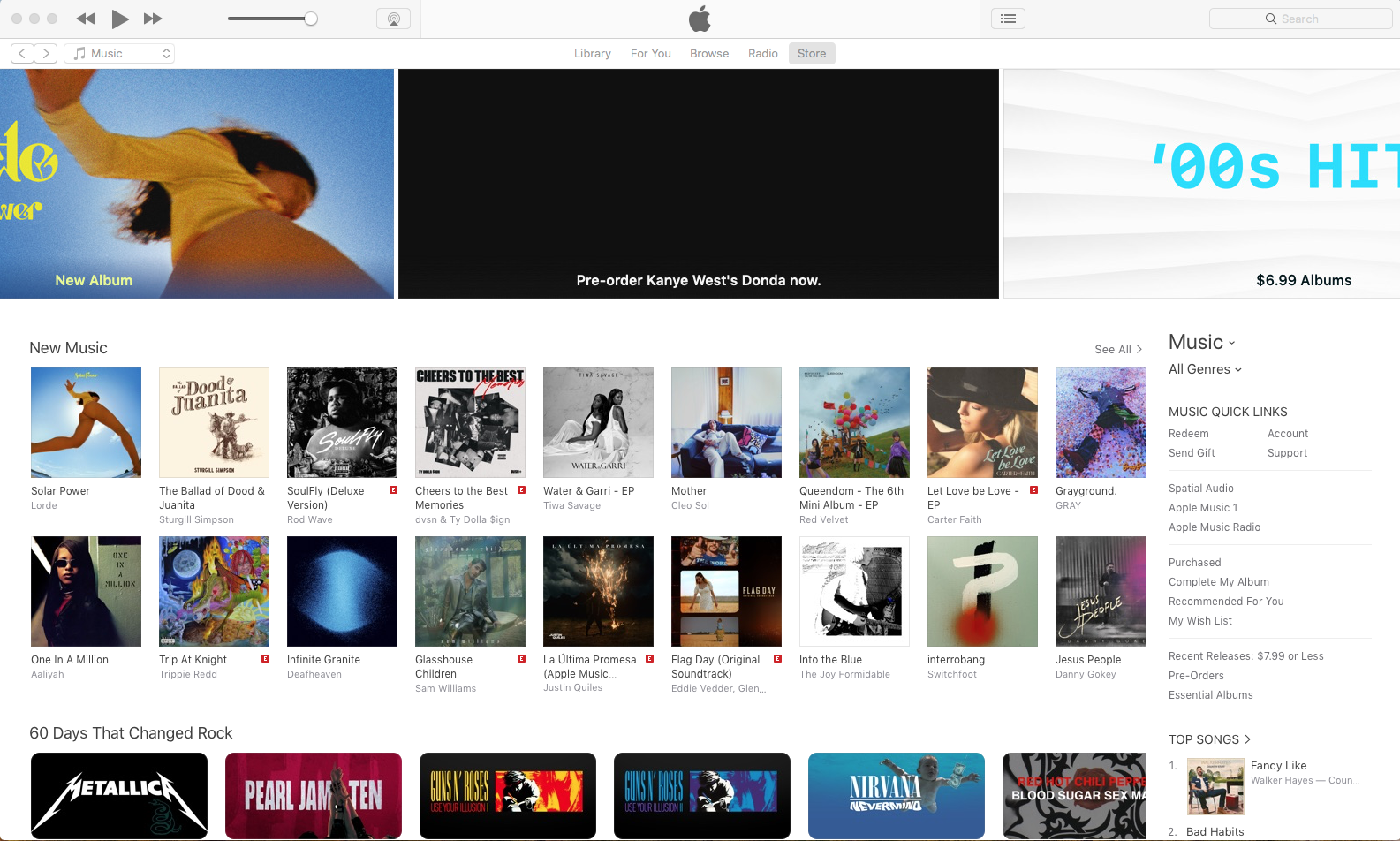The width and height of the screenshot is (1400, 841).
Task: Open the Apple Music Radio link
Action: pos(1215,527)
